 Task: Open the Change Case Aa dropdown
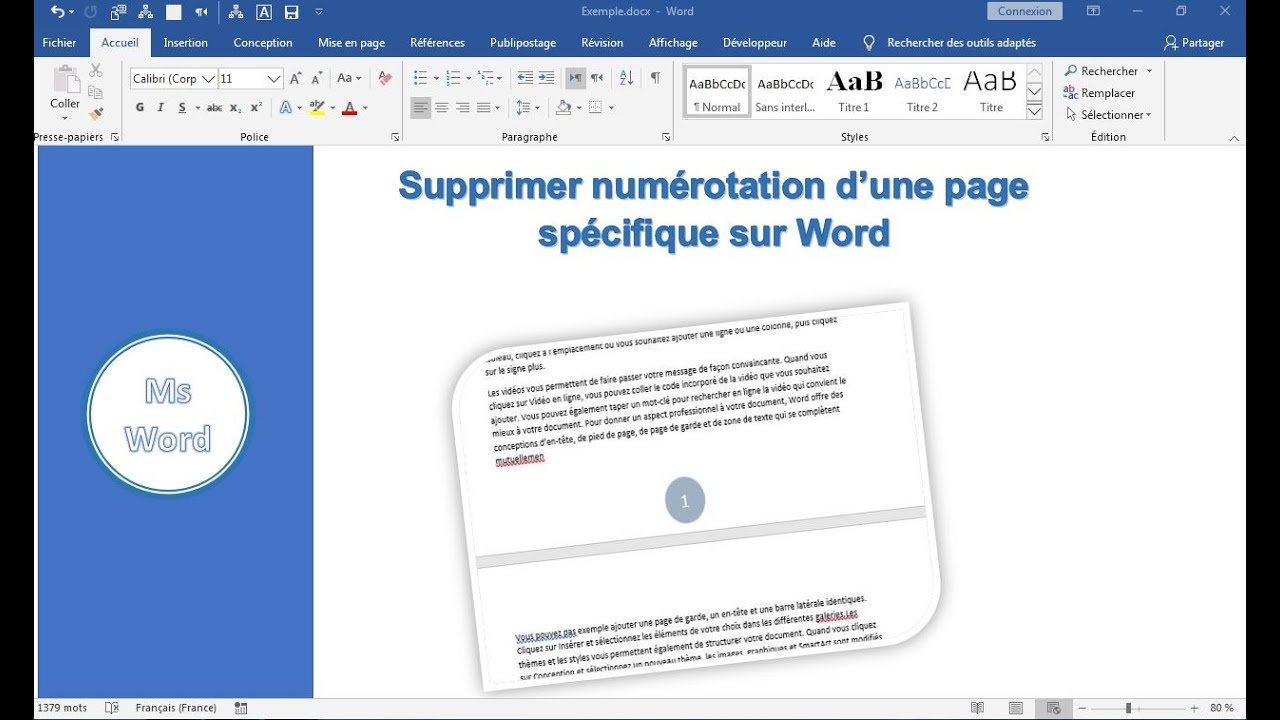[x=349, y=78]
